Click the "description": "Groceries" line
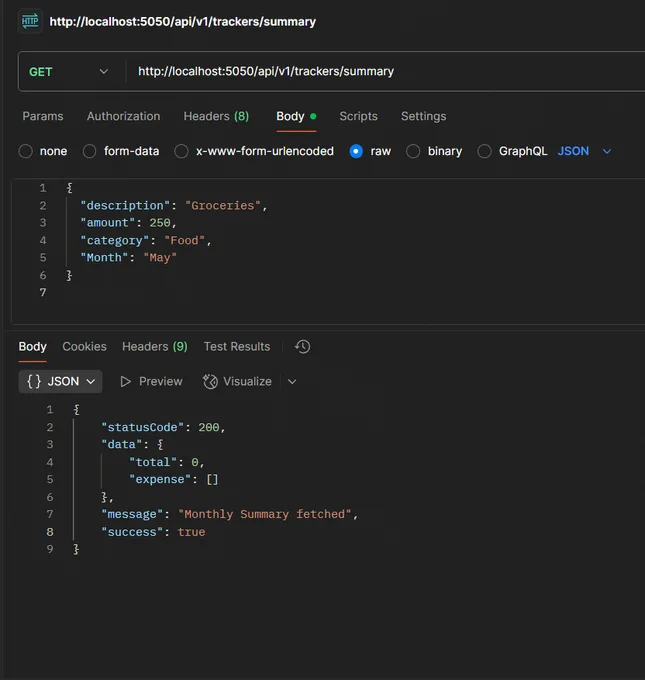This screenshot has width=645, height=680. click(174, 206)
